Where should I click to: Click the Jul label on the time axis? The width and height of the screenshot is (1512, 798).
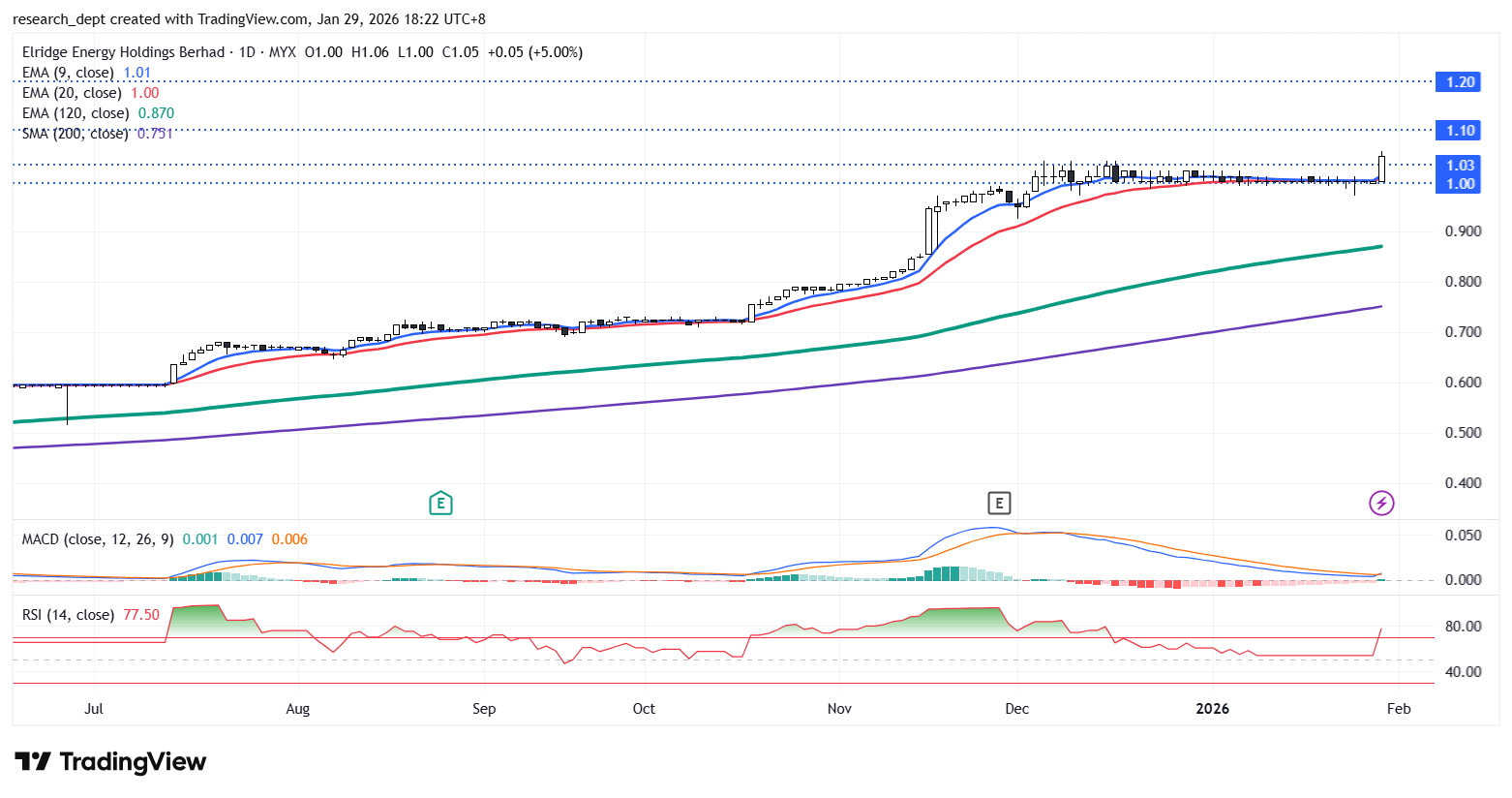pyautogui.click(x=94, y=709)
